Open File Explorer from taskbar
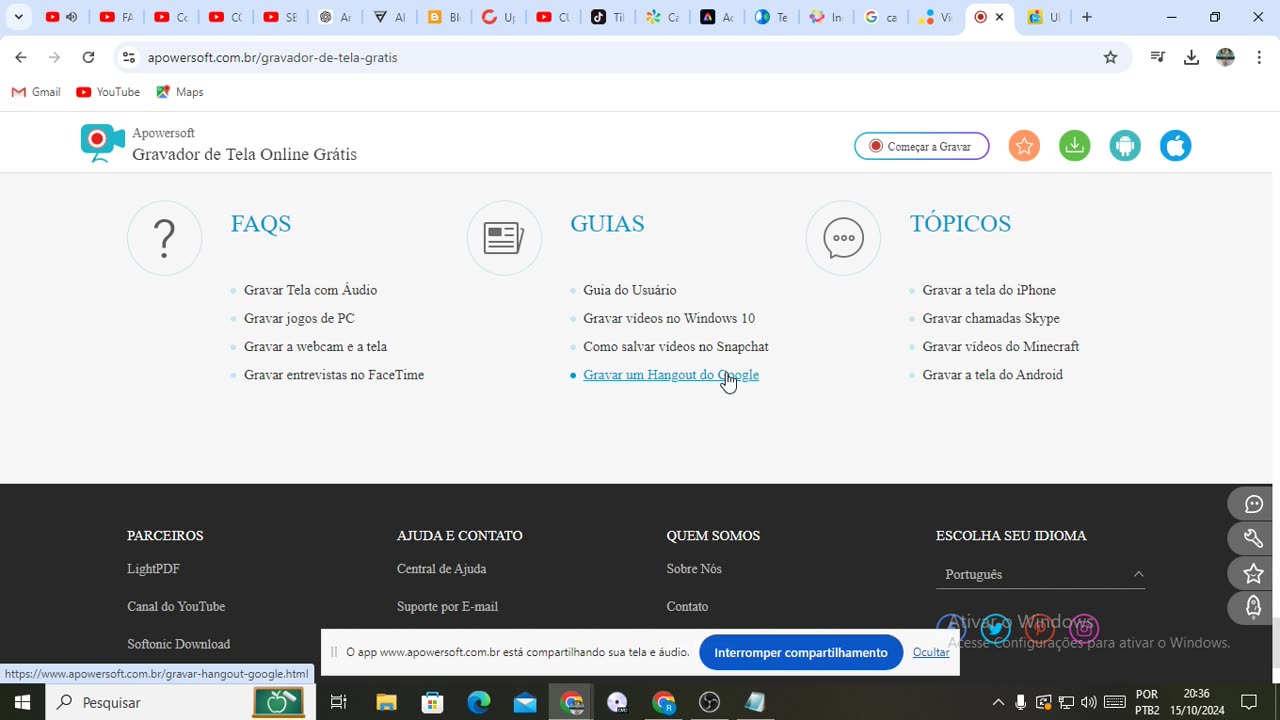Image resolution: width=1280 pixels, height=720 pixels. click(x=386, y=702)
